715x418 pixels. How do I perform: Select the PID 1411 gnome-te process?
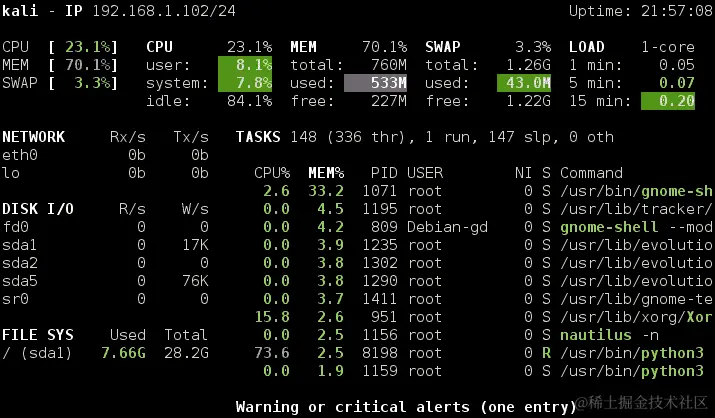point(483,299)
